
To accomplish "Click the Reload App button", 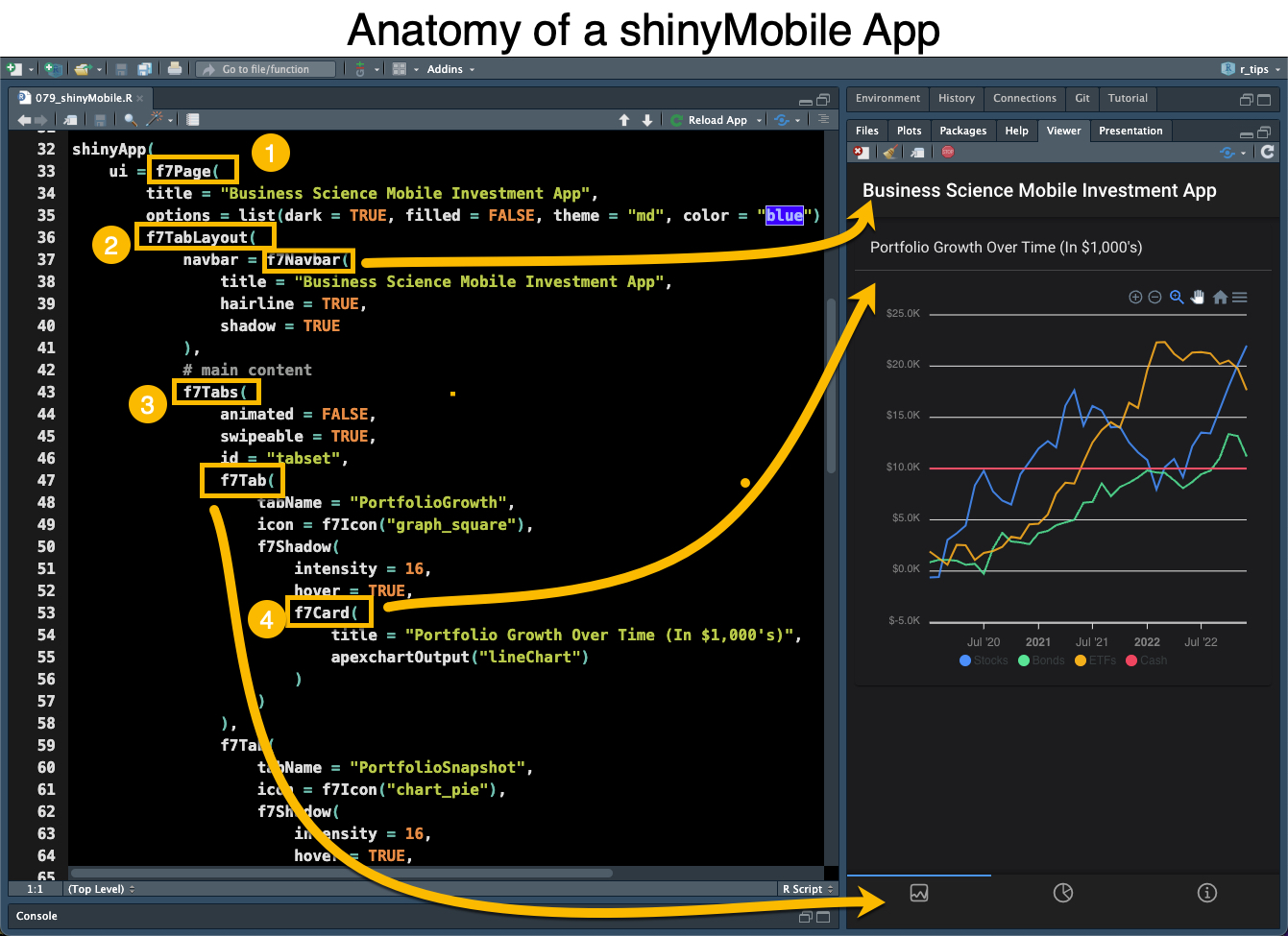I will [x=709, y=120].
